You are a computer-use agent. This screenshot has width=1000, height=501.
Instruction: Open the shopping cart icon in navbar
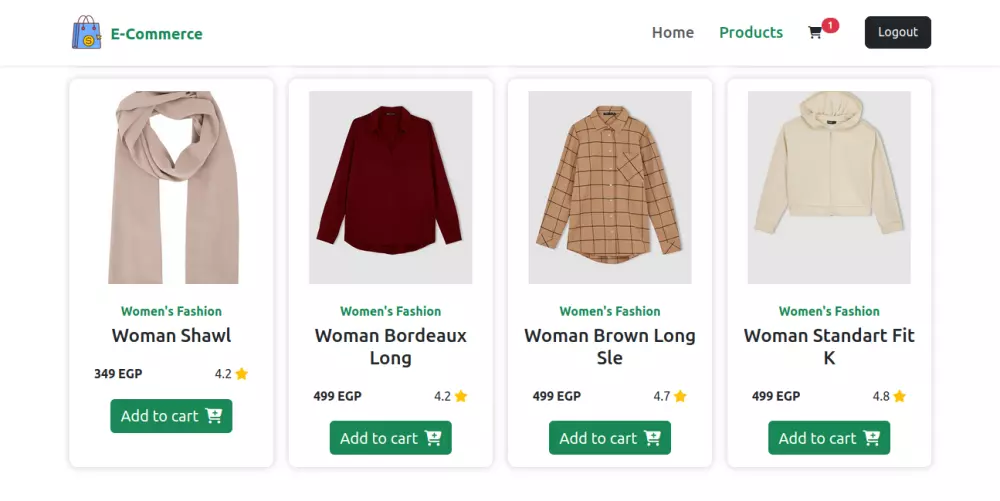click(x=815, y=33)
